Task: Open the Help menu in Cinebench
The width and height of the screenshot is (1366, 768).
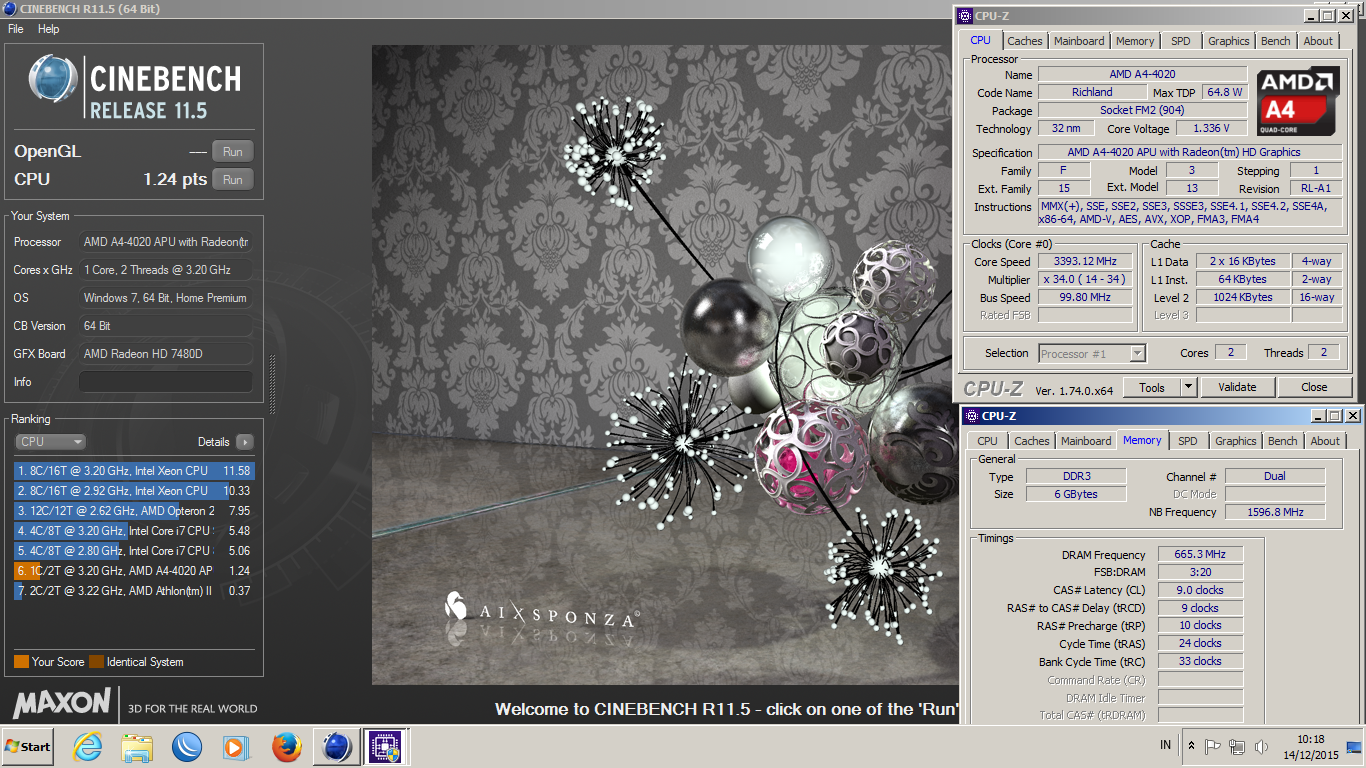Action: 49,29
